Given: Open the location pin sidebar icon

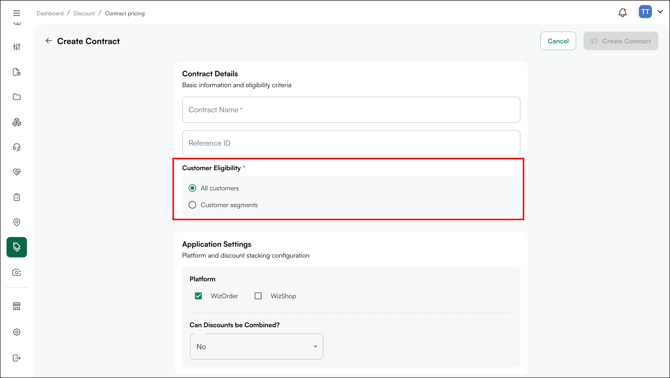Looking at the screenshot, I should click(17, 222).
